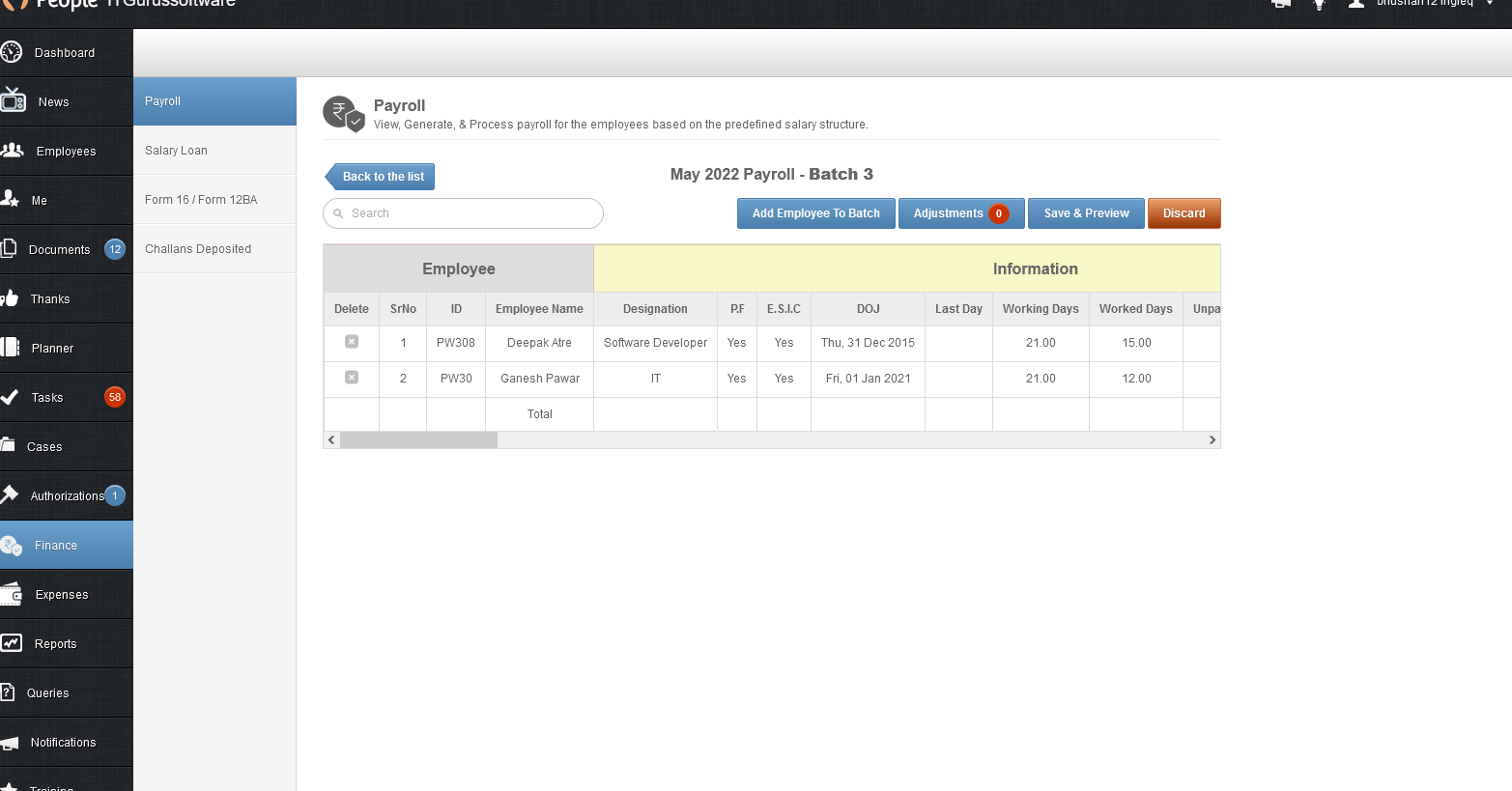Screen dimensions: 1512x791
Task: Click the Notifications megaphone icon
Action: point(10,742)
